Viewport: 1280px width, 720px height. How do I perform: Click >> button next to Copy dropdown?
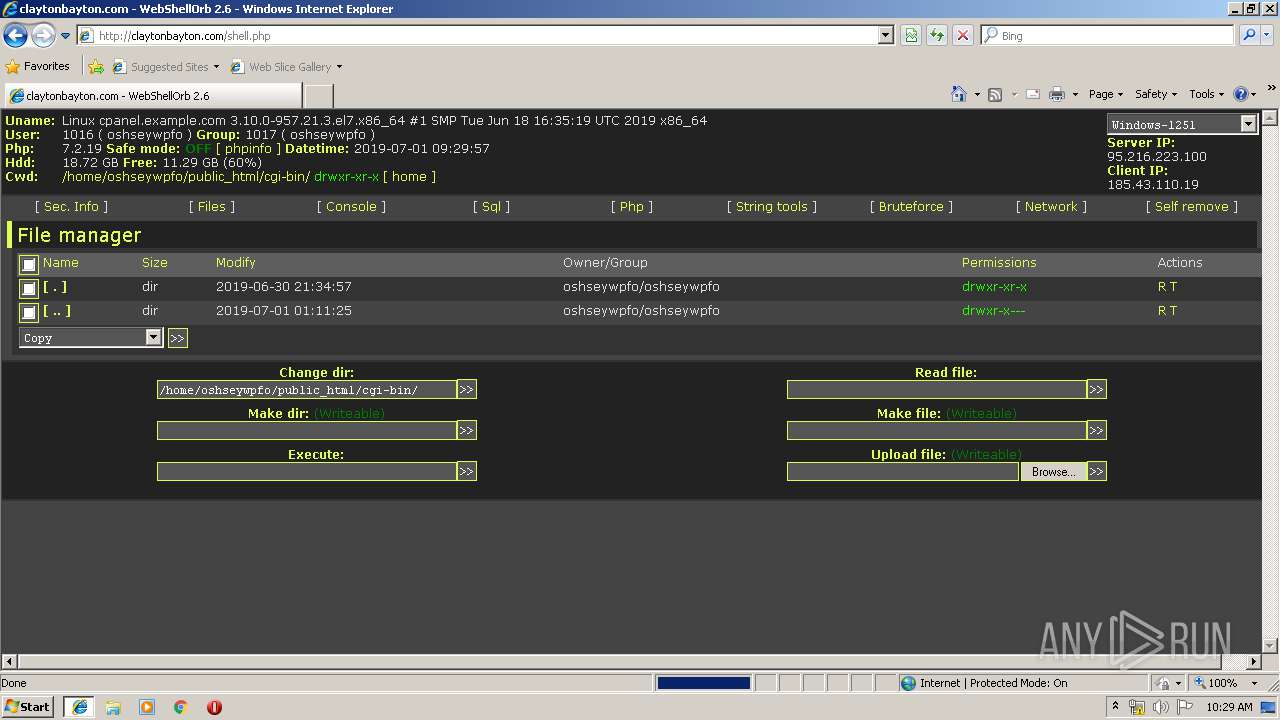177,338
